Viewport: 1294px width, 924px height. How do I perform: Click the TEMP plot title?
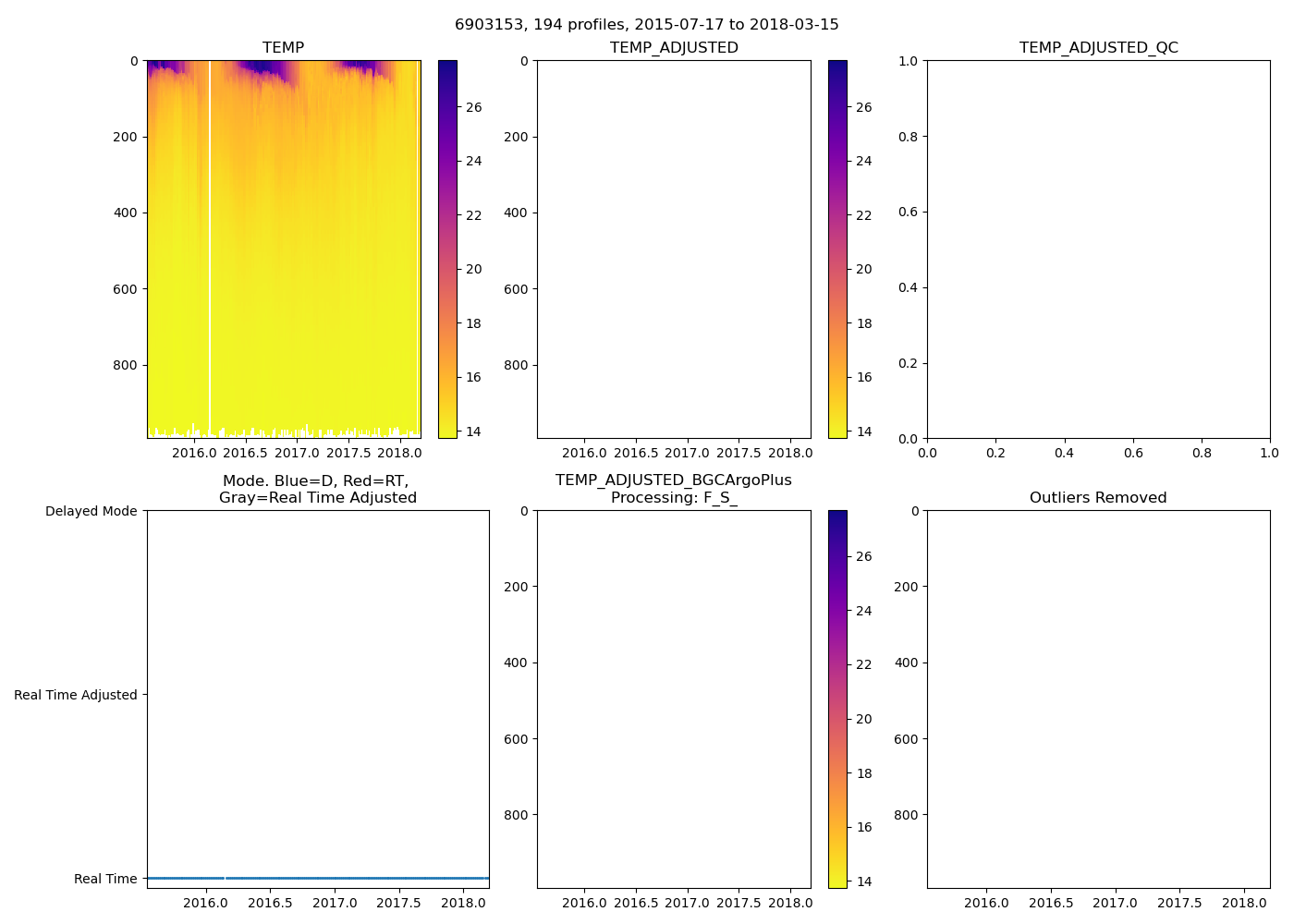283,47
